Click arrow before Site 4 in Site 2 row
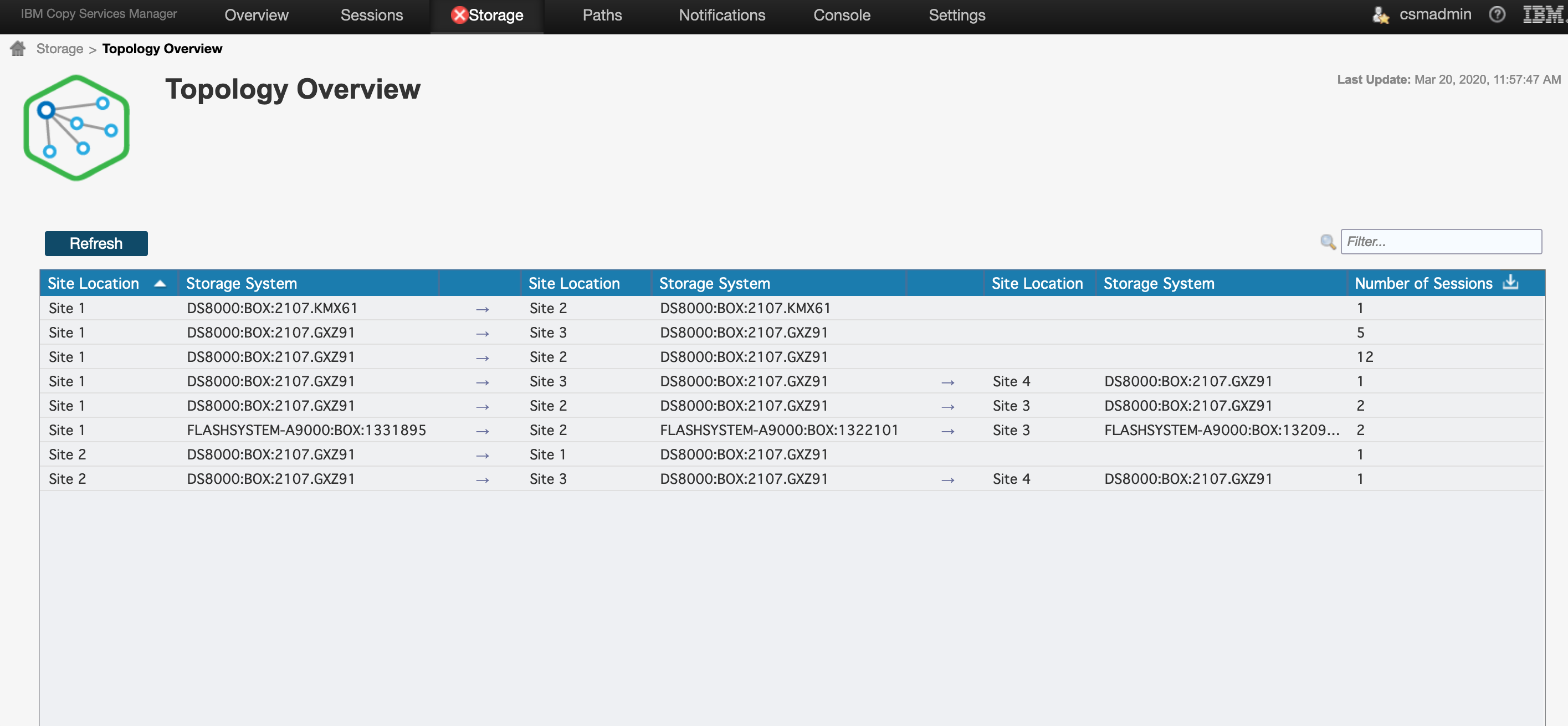 point(948,480)
